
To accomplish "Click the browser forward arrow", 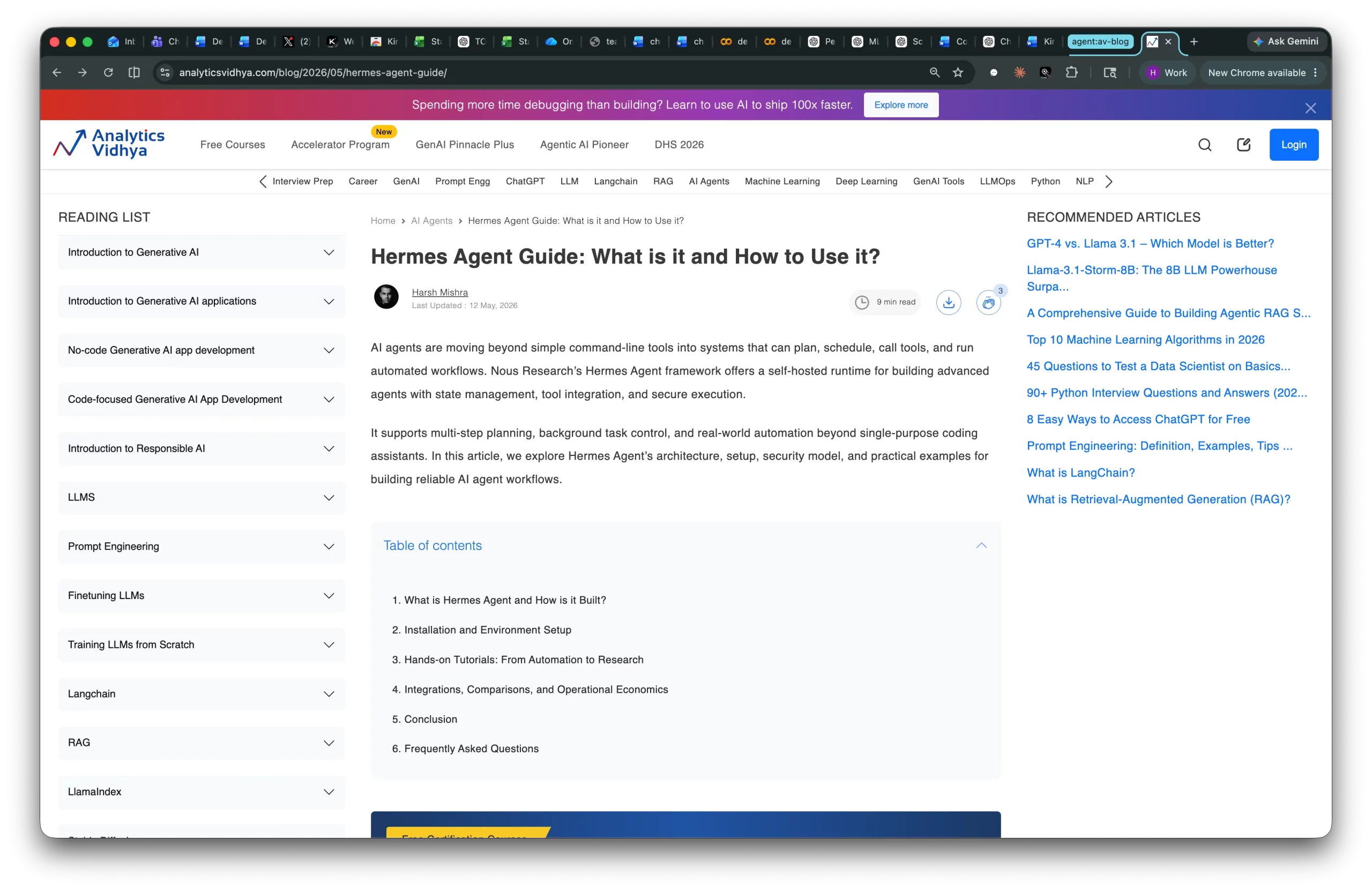I will point(83,73).
